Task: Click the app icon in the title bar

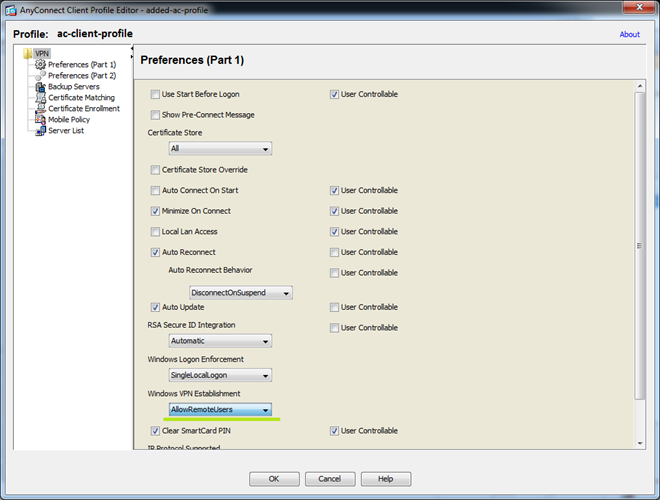Action: coord(11,10)
